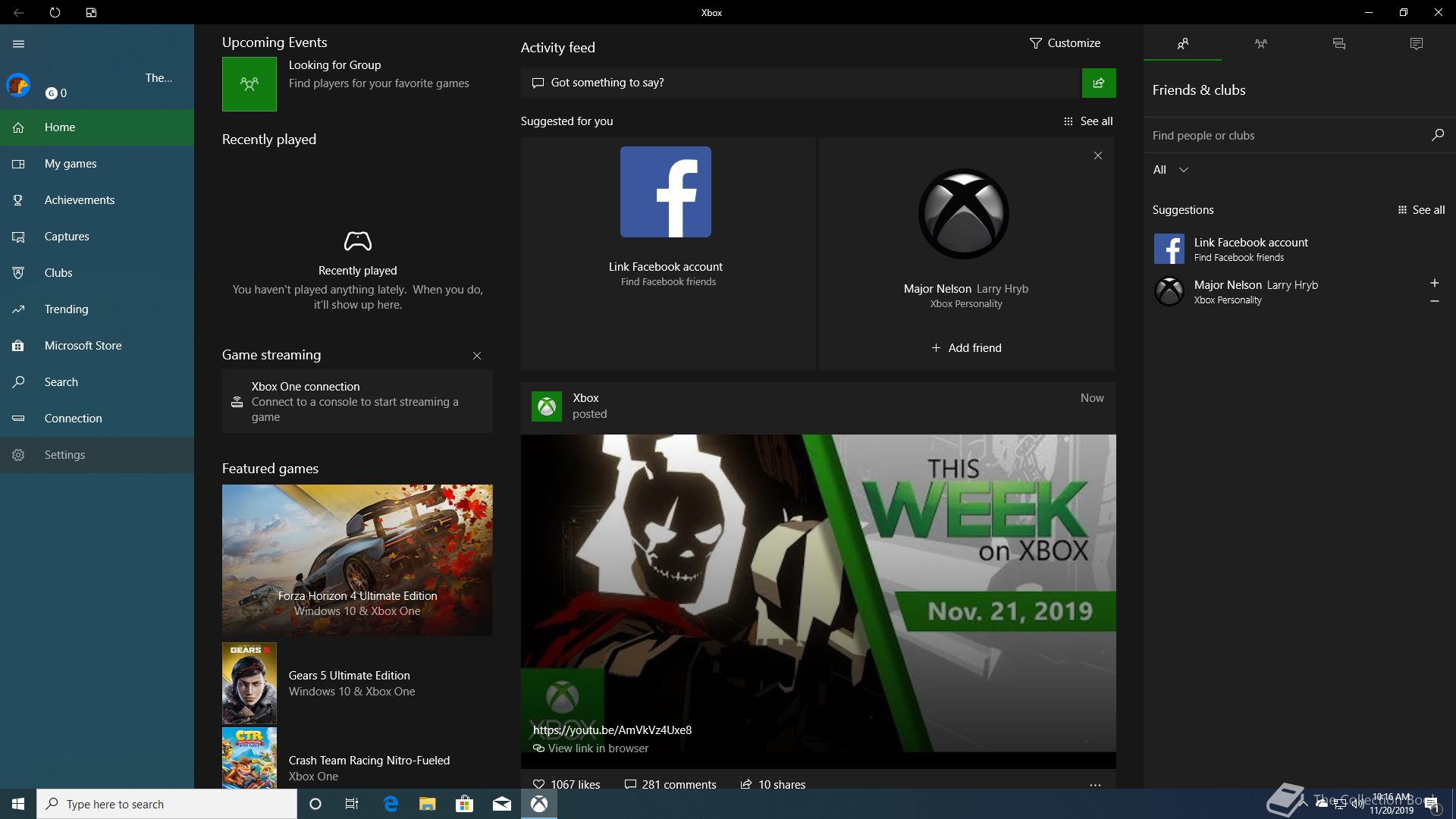Open the Xbox One connection card

pyautogui.click(x=357, y=401)
